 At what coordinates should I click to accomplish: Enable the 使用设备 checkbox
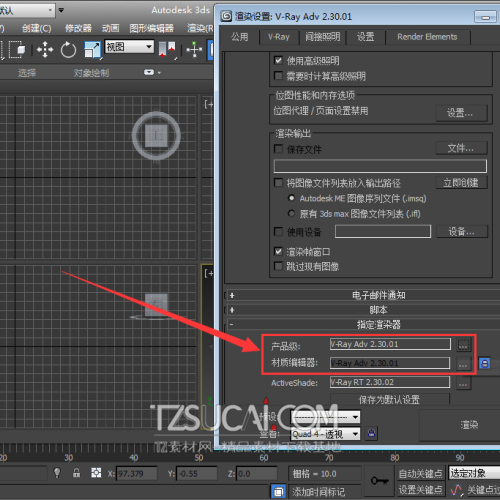tap(278, 231)
